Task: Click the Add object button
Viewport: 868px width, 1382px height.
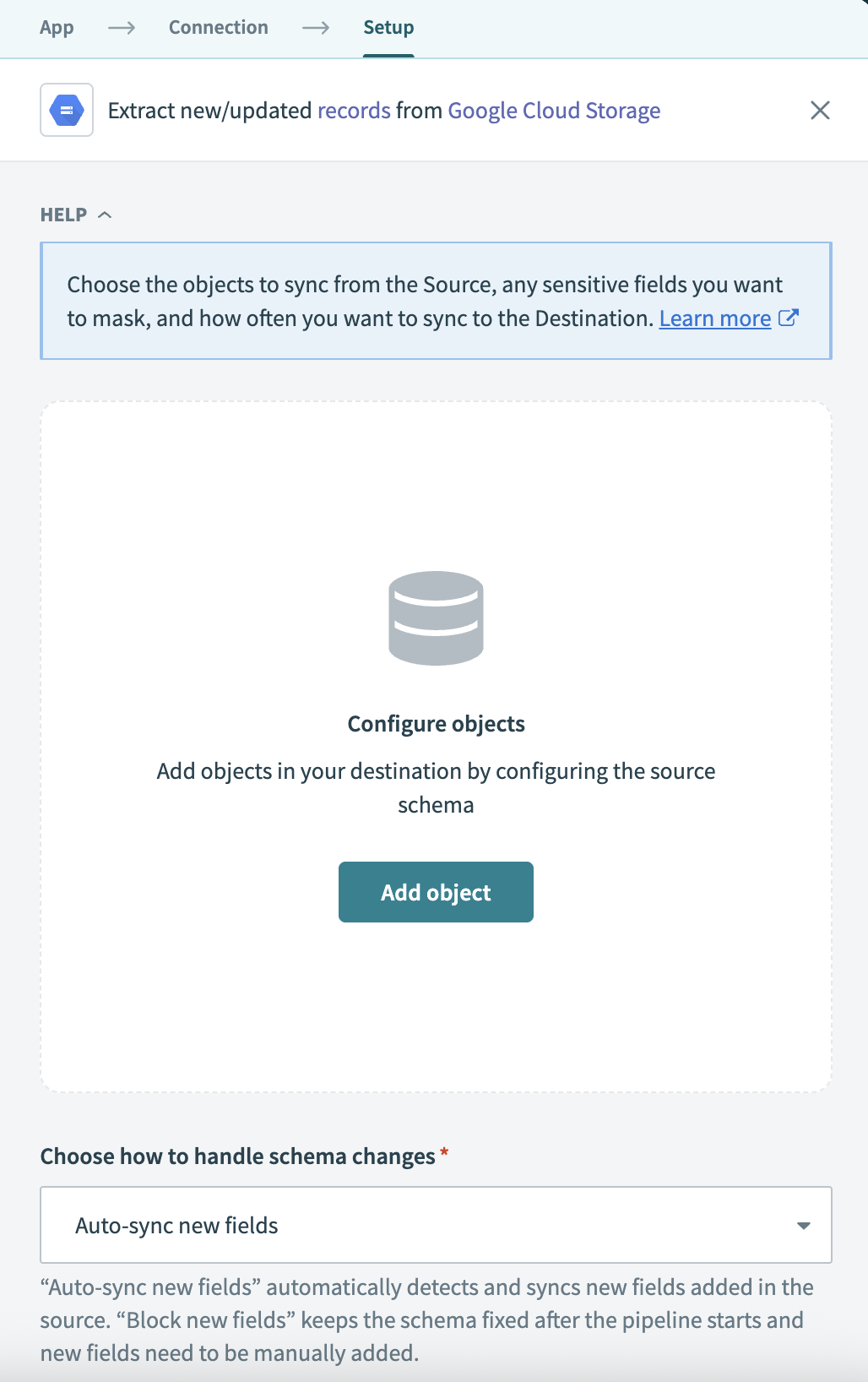Action: tap(436, 891)
